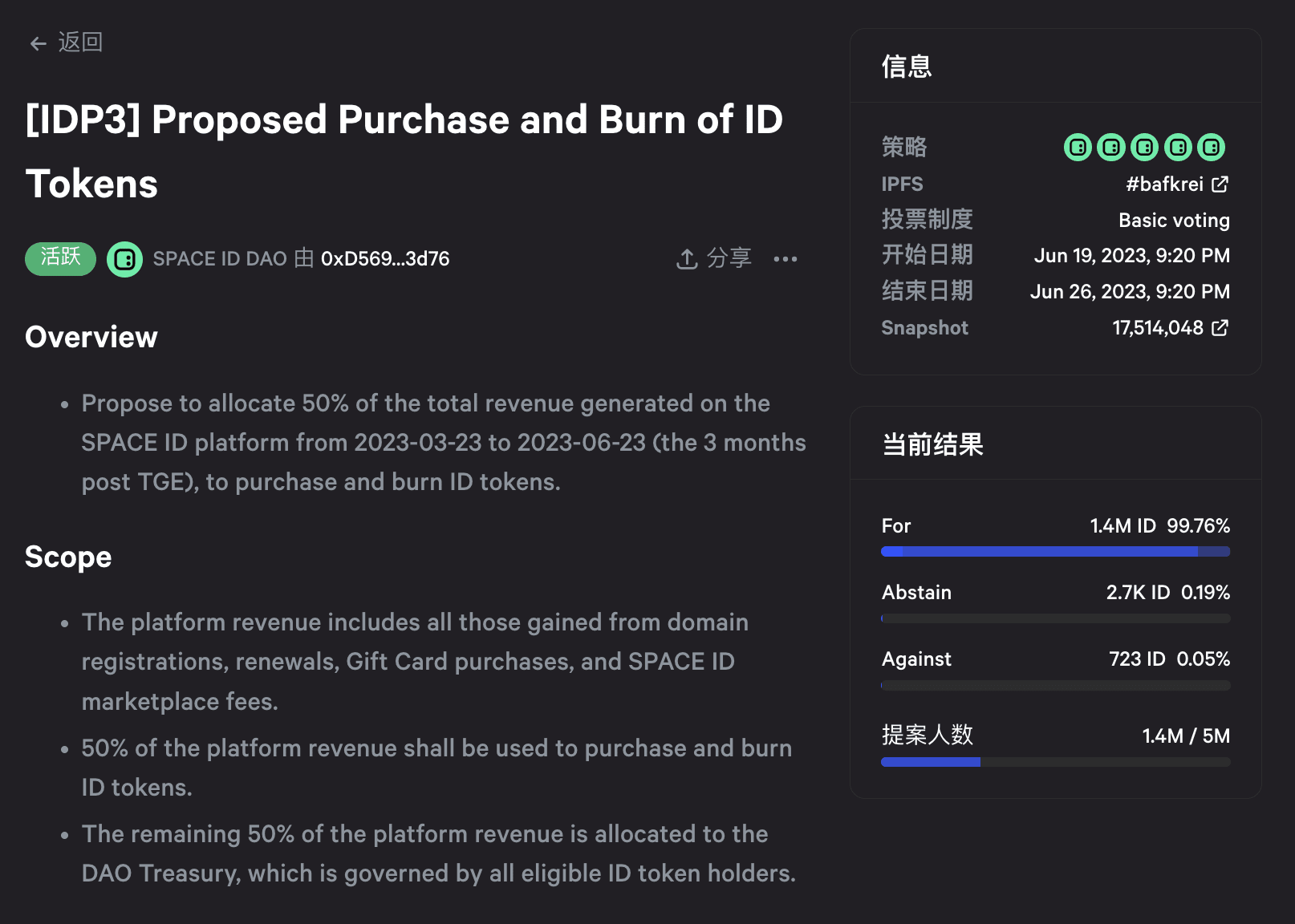Image resolution: width=1295 pixels, height=924 pixels.
Task: Click the SPACE ID DAO avatar icon
Action: (x=124, y=258)
